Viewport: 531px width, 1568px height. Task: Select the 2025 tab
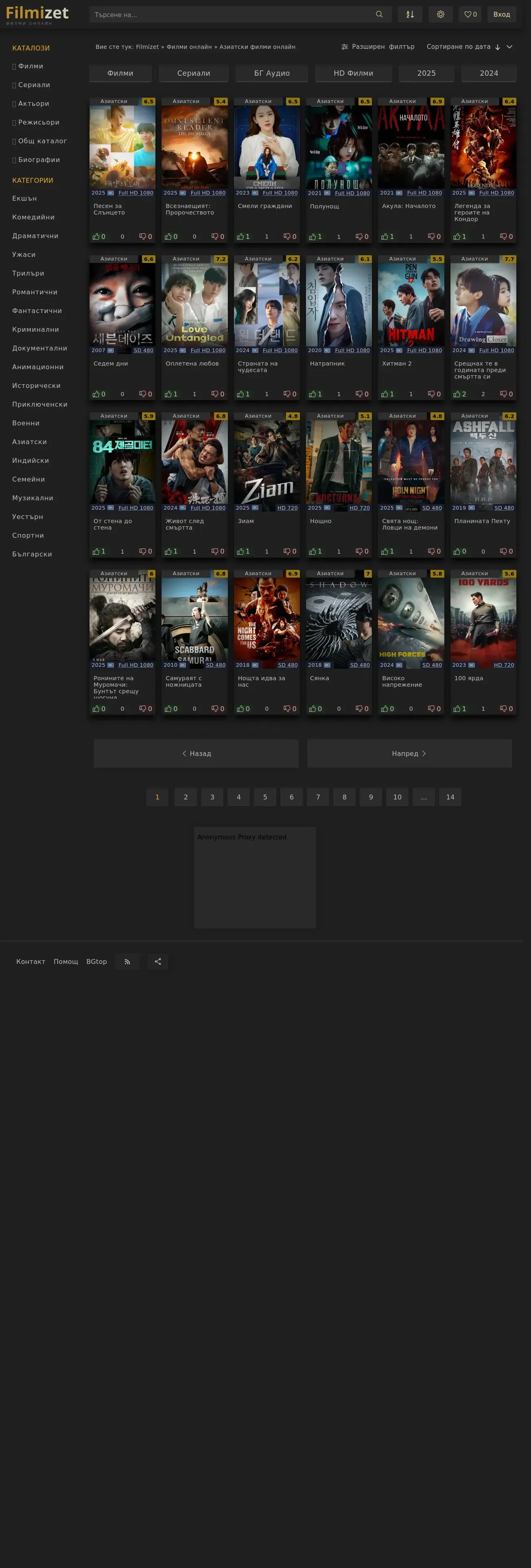(x=426, y=73)
